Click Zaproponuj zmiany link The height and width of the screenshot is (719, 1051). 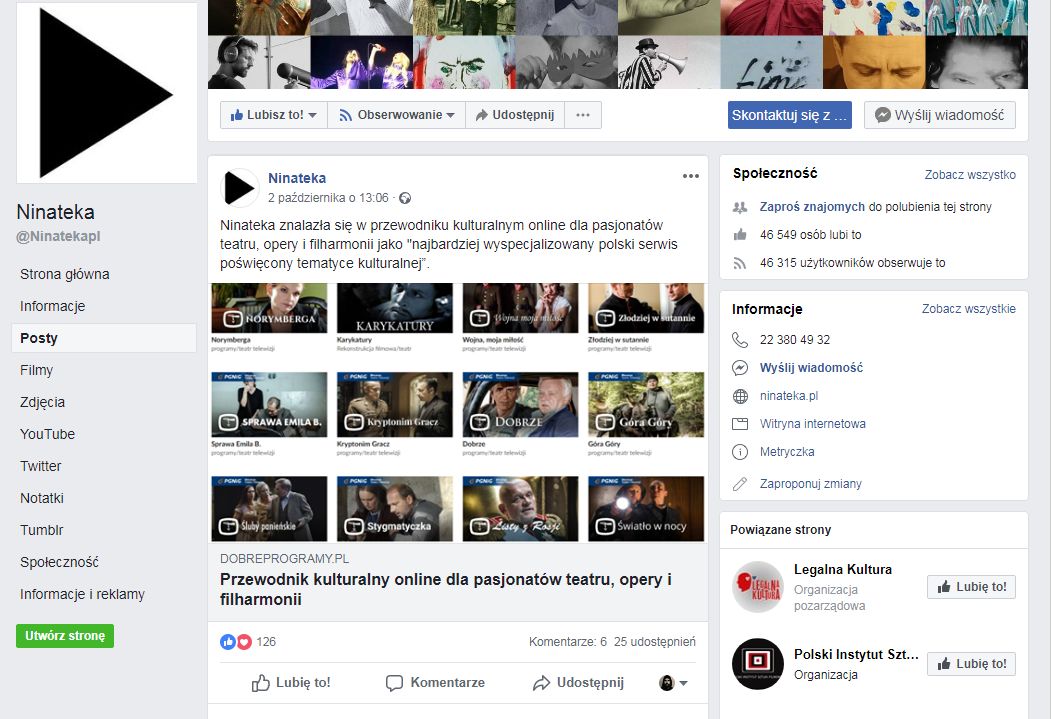tap(810, 484)
